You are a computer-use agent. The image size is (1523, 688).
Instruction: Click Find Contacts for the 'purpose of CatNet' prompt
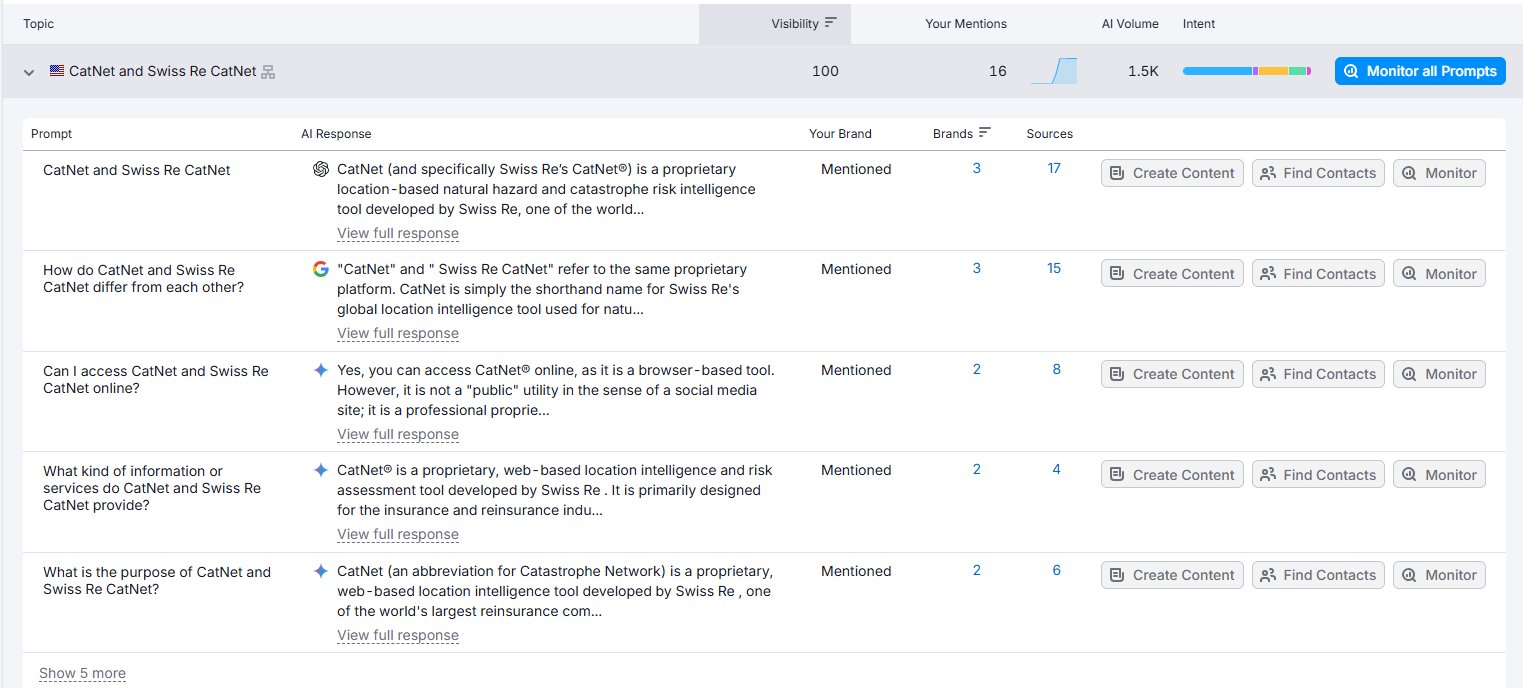click(1318, 575)
